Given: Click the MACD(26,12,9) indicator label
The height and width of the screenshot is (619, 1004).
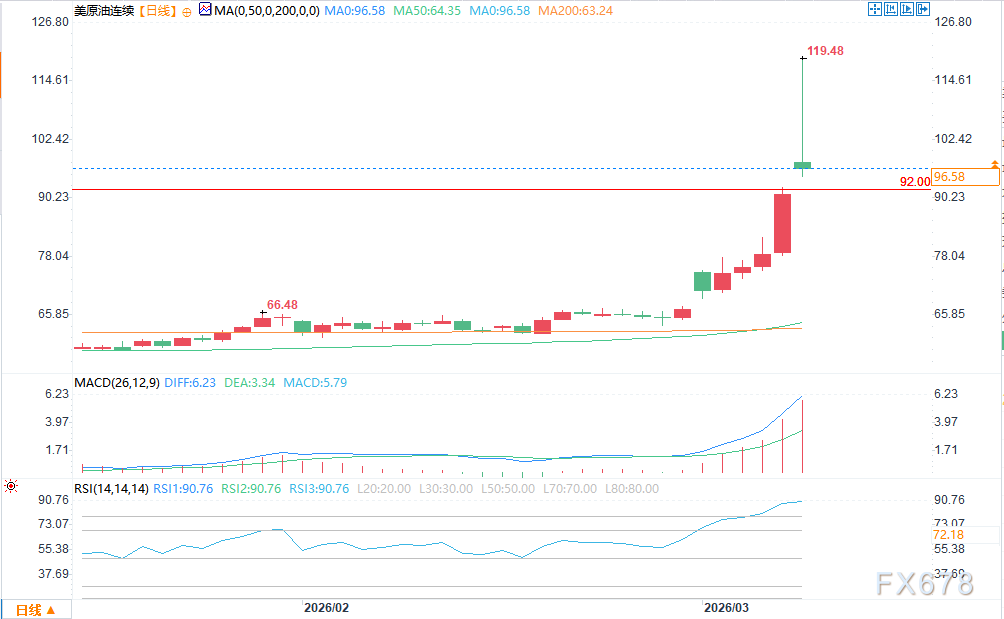Looking at the screenshot, I should 117,383.
